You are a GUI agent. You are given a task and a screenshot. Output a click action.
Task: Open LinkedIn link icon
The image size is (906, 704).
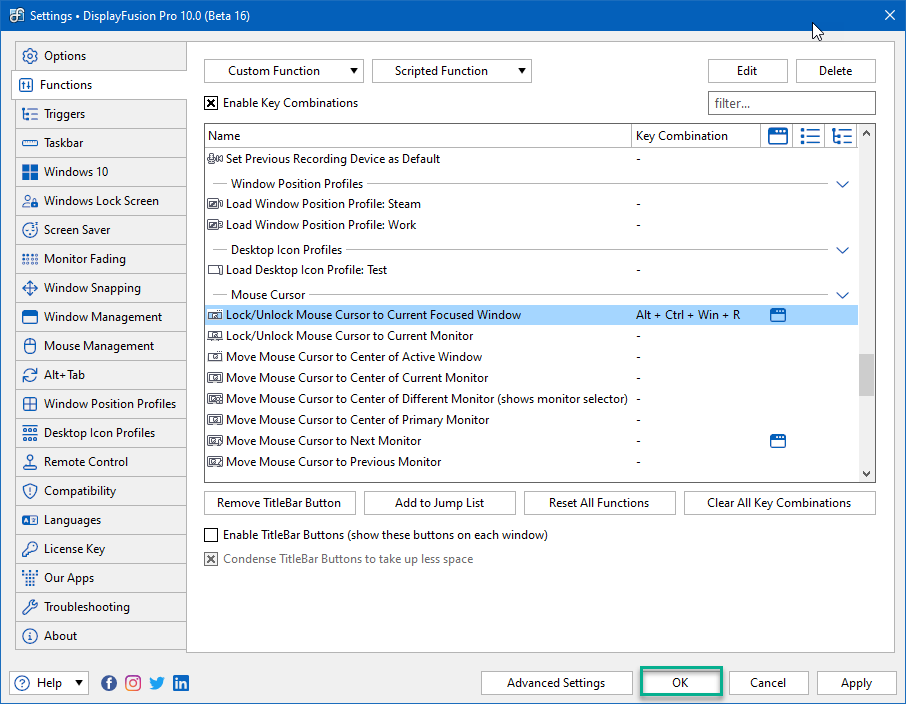click(181, 683)
